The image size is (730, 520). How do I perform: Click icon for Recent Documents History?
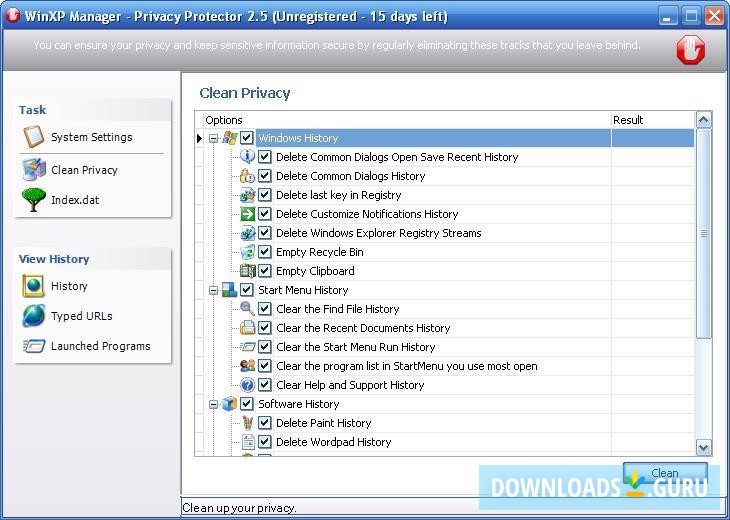point(248,328)
